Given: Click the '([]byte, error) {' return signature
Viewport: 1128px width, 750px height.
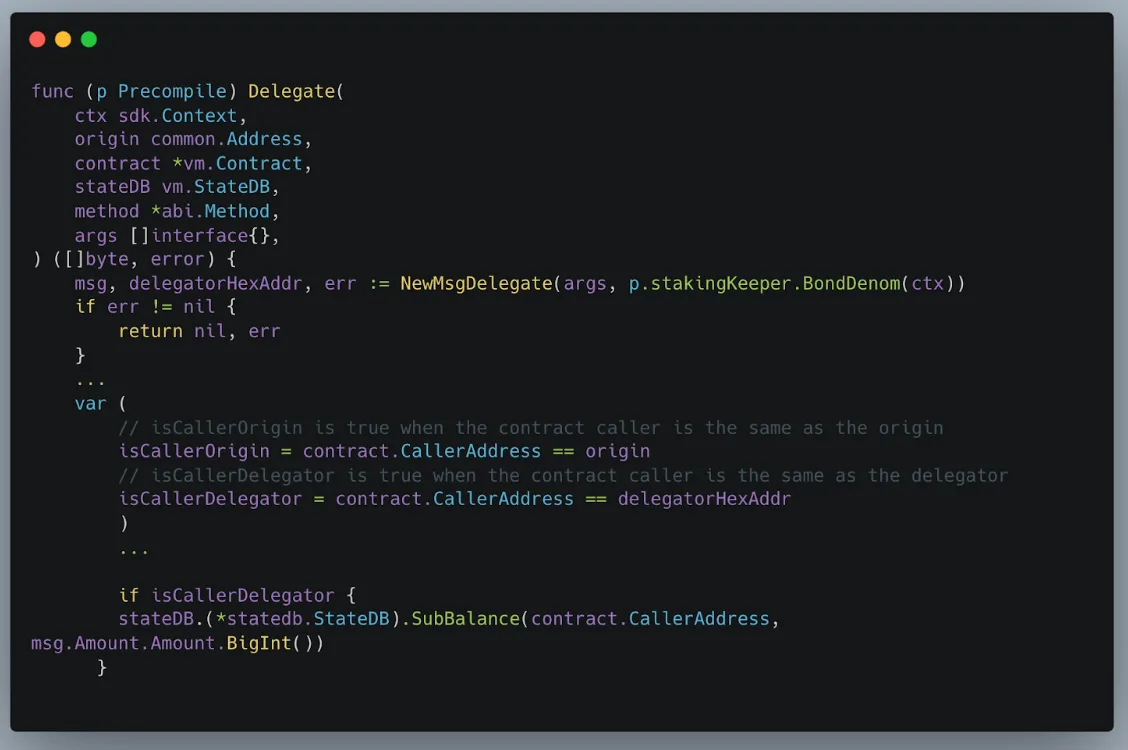Looking at the screenshot, I should [x=145, y=259].
